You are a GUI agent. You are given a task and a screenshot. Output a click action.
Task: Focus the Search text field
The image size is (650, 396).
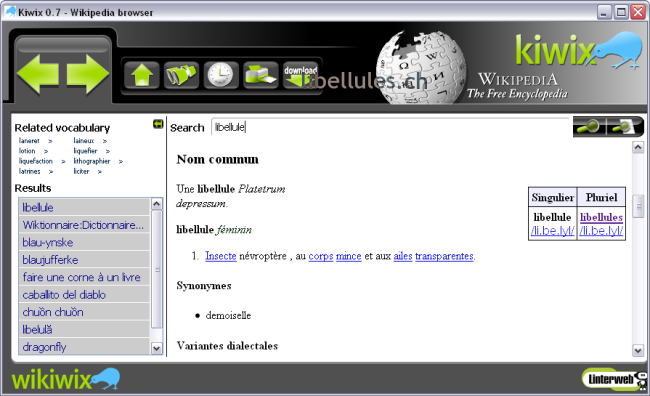click(x=390, y=127)
